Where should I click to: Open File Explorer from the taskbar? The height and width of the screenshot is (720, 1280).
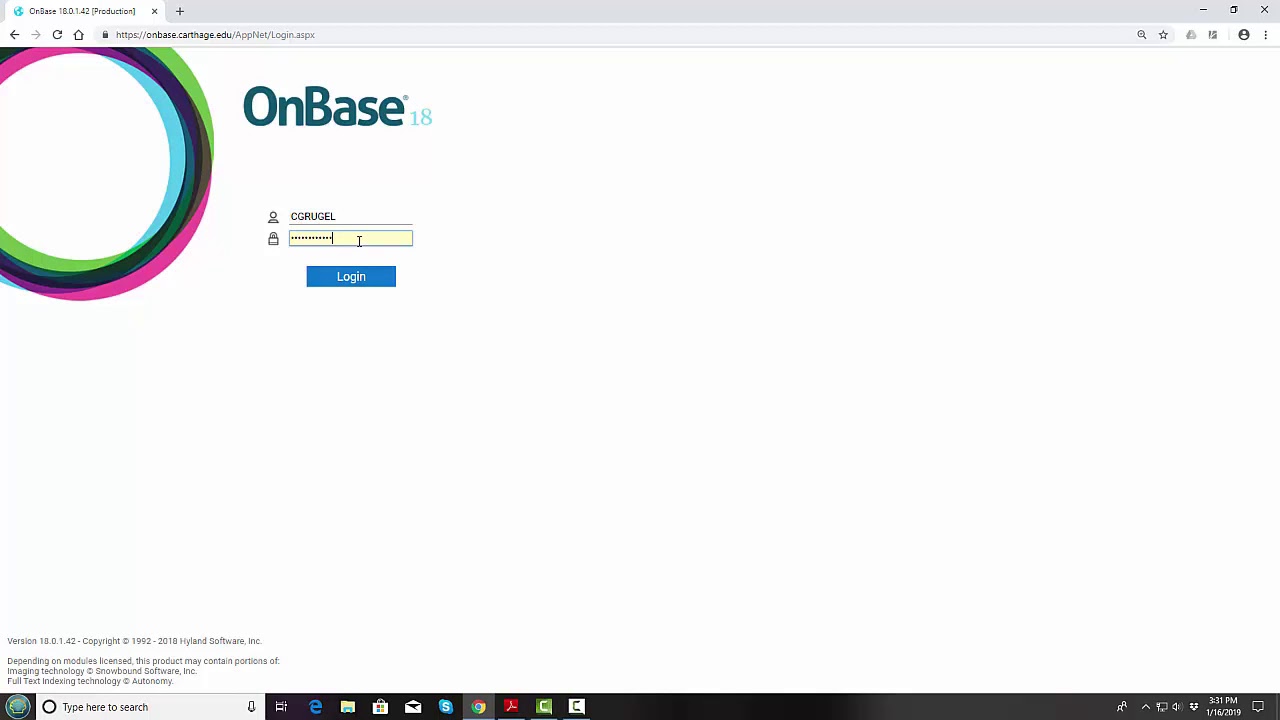tap(347, 707)
